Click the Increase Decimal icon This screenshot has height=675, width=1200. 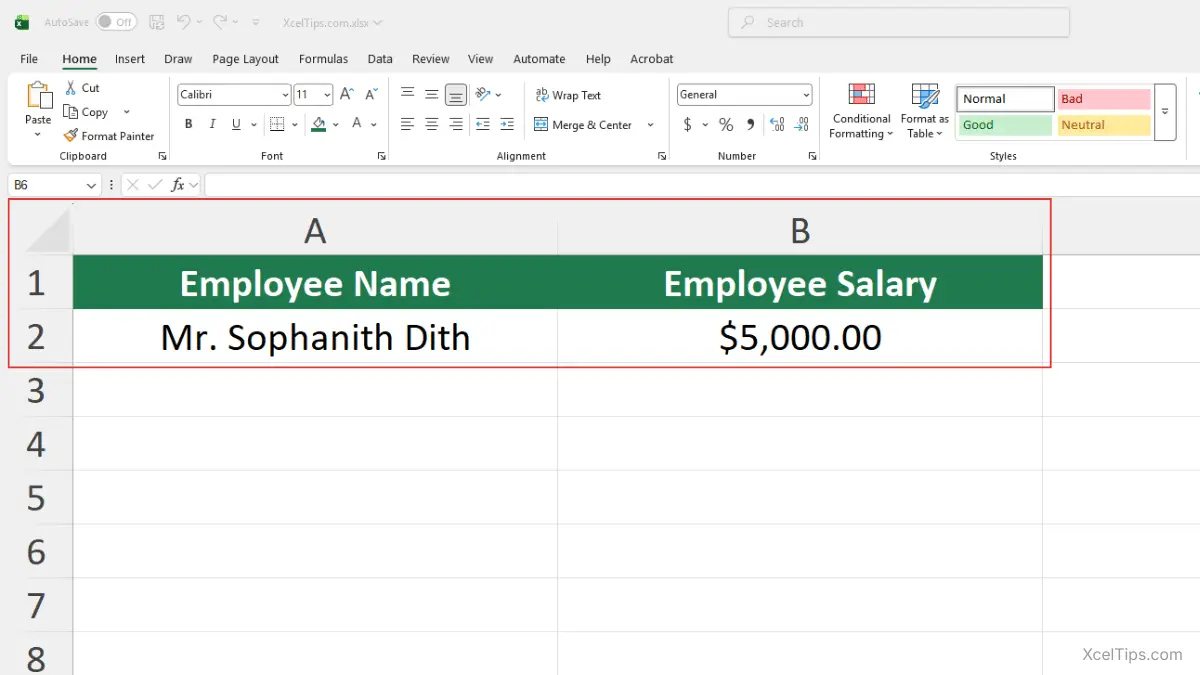[777, 125]
